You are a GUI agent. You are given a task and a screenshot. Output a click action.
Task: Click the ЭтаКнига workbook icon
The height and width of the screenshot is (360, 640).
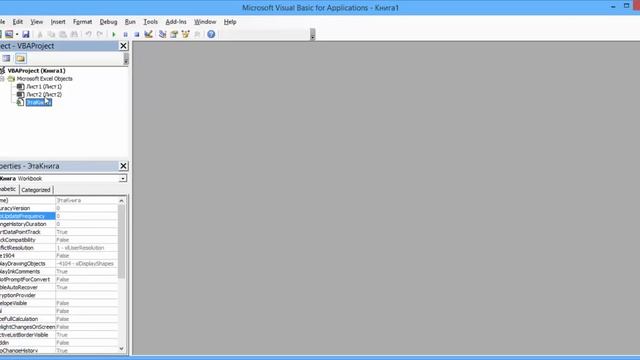coord(20,102)
